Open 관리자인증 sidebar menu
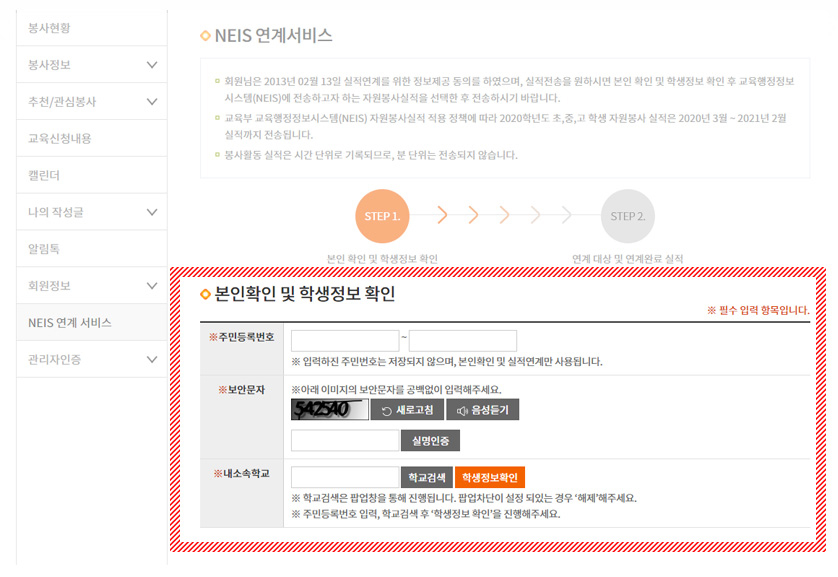 tap(91, 360)
